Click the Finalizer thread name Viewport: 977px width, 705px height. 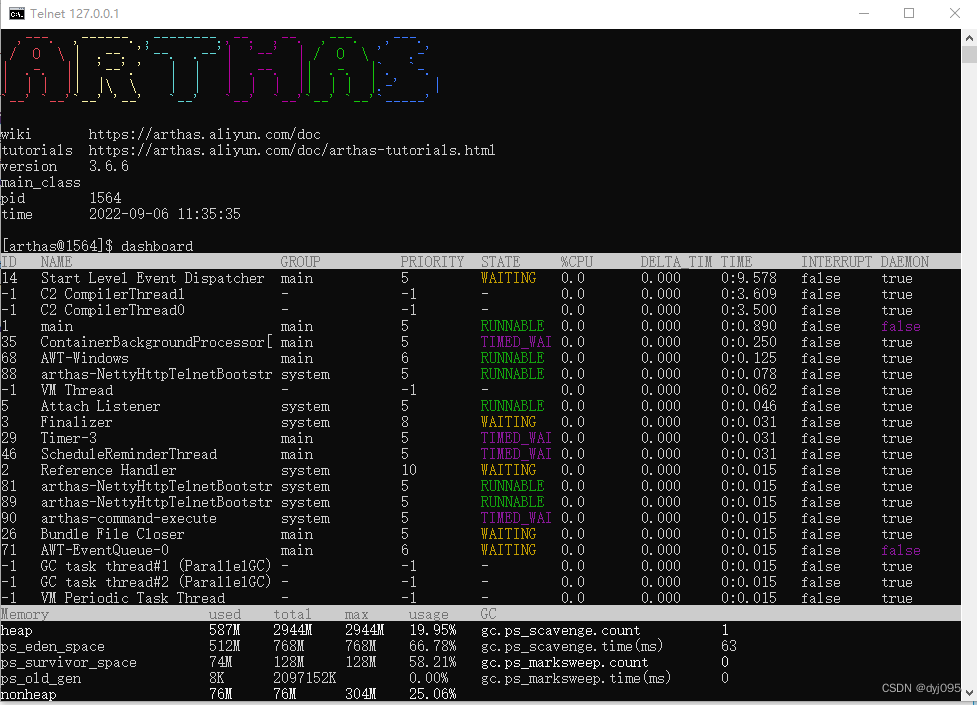77,423
